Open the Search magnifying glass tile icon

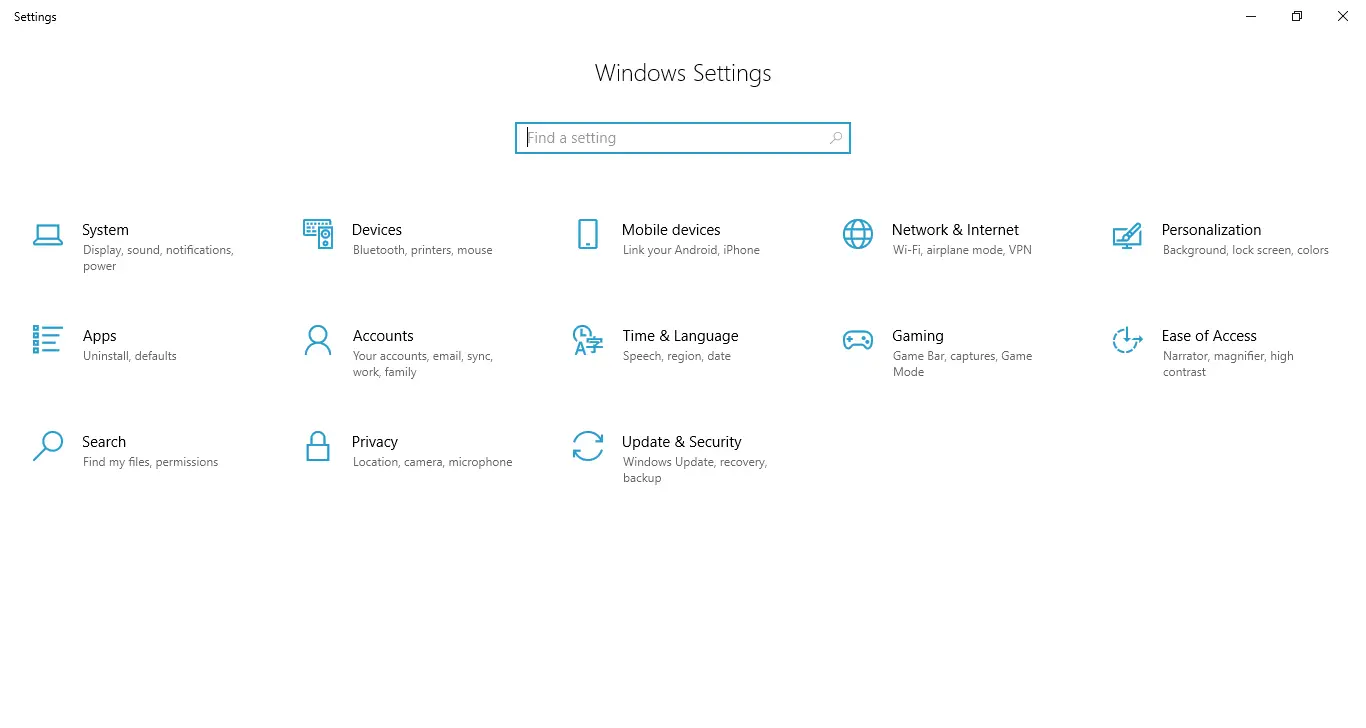tap(48, 446)
